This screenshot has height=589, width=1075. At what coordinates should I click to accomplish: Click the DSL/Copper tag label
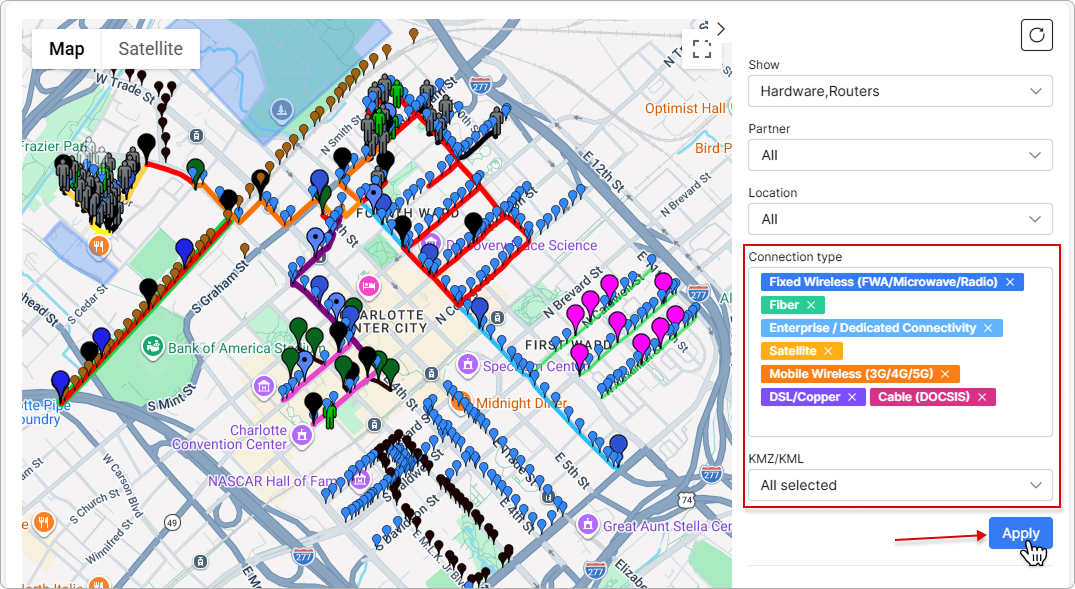804,397
